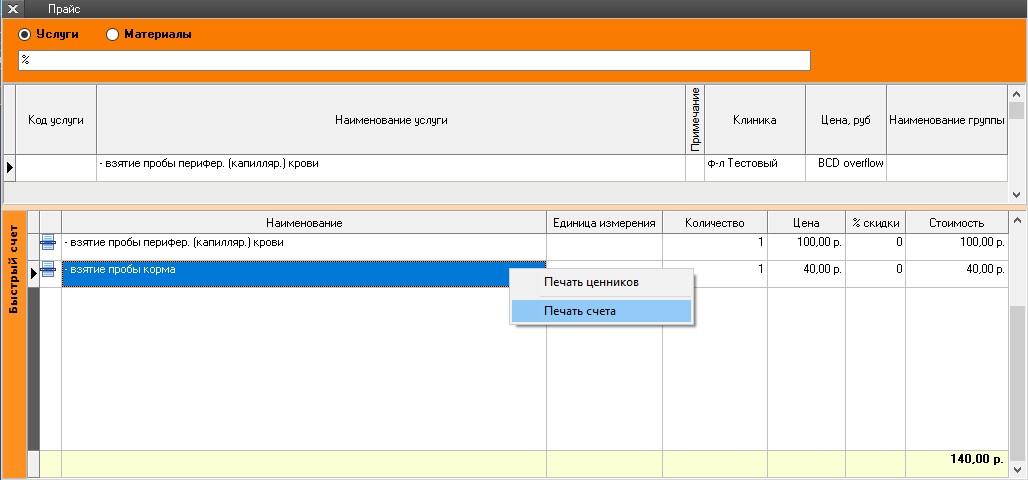
Task: Select the Услуги radio button
Action: coord(25,34)
